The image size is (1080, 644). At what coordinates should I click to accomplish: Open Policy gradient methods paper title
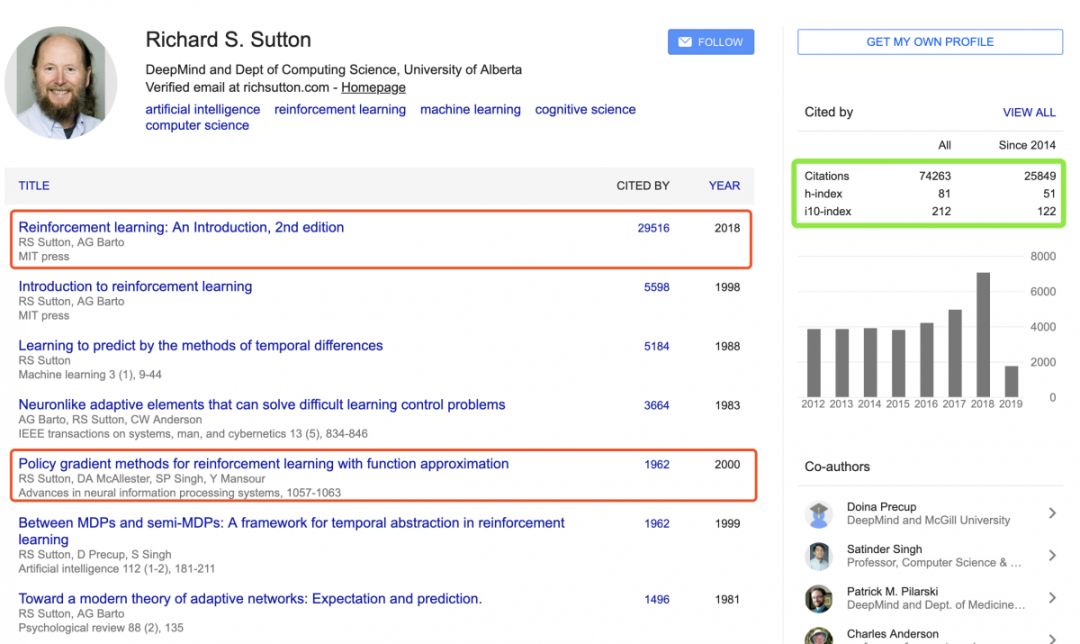click(x=263, y=464)
